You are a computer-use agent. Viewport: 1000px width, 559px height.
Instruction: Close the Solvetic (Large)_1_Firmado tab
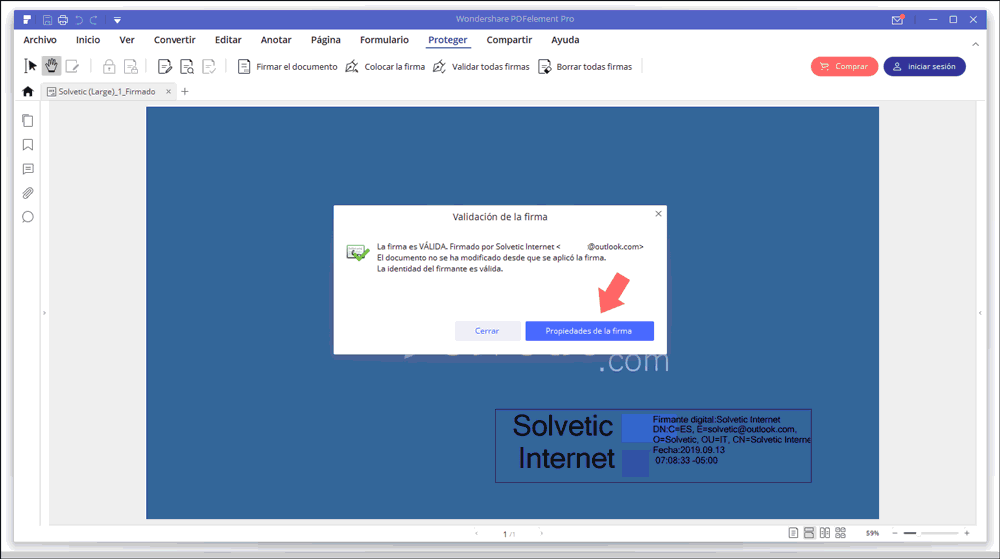168,92
